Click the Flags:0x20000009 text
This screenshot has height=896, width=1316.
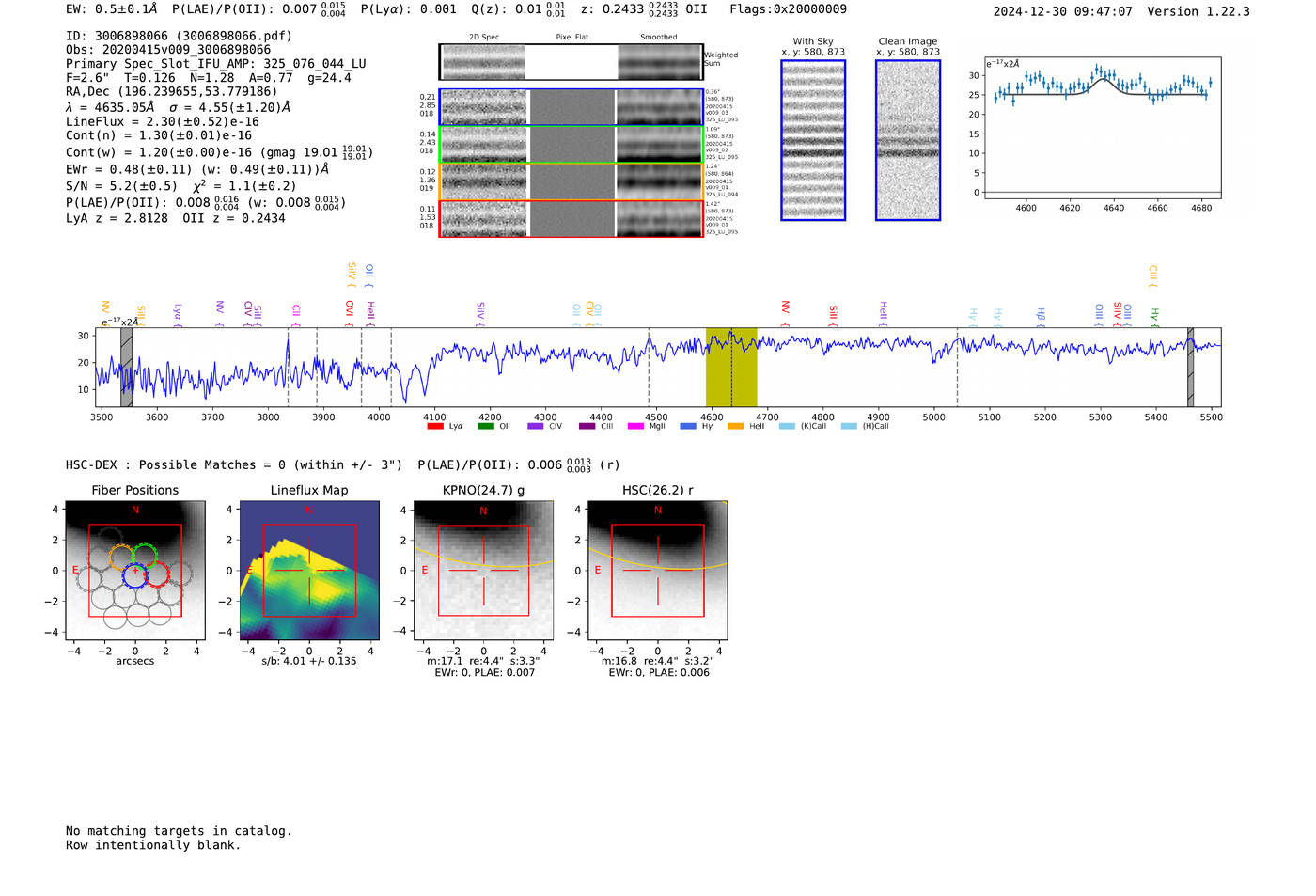pos(788,9)
